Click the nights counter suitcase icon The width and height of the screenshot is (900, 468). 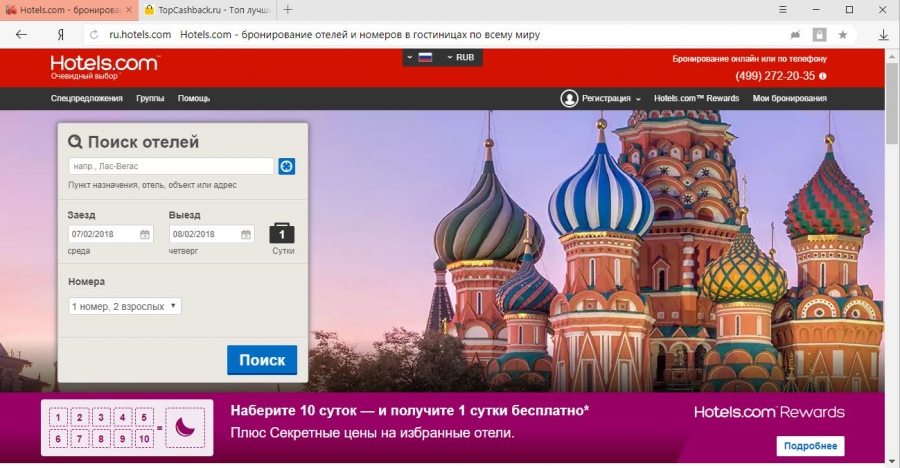point(282,233)
